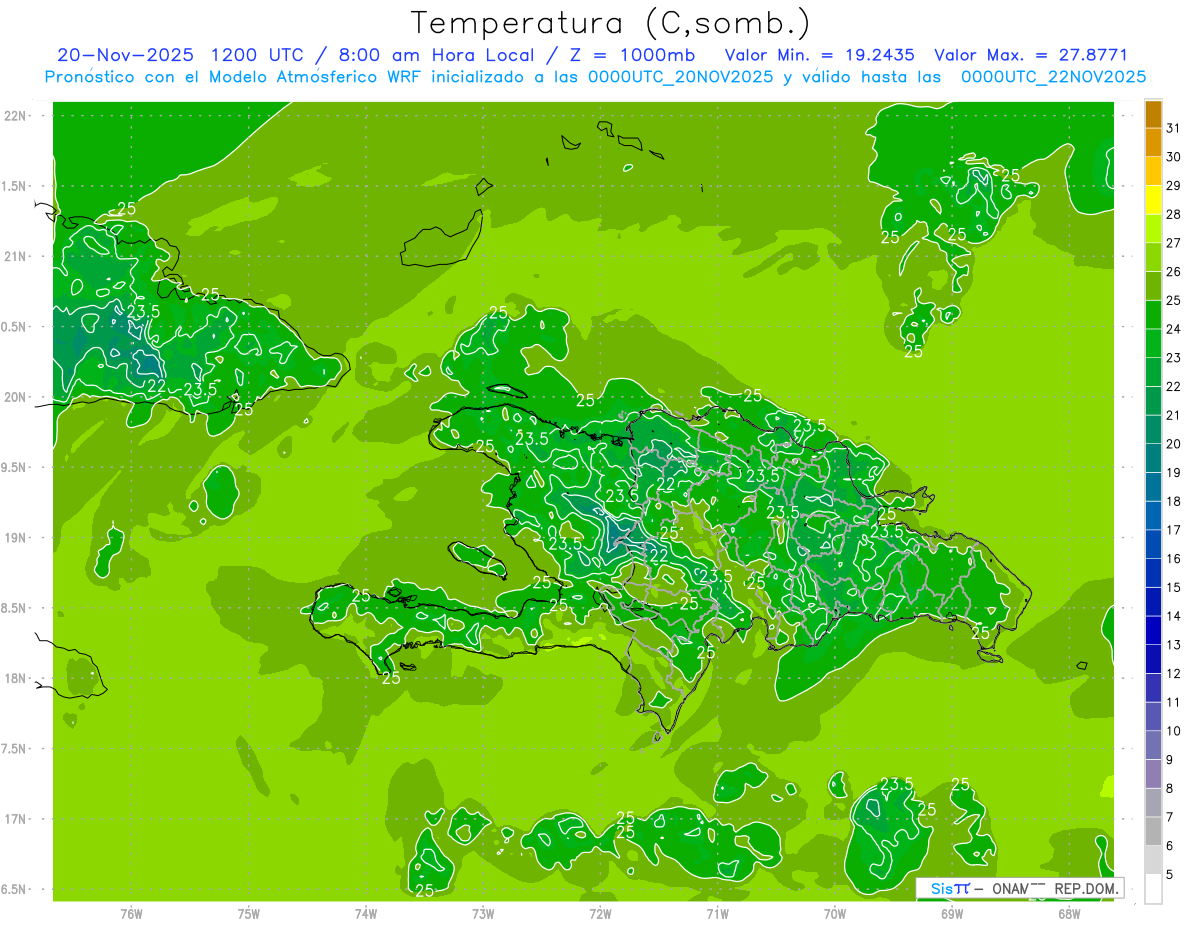1200x927 pixels.
Task: Click the latitude axis label 21N
Action: point(16,256)
